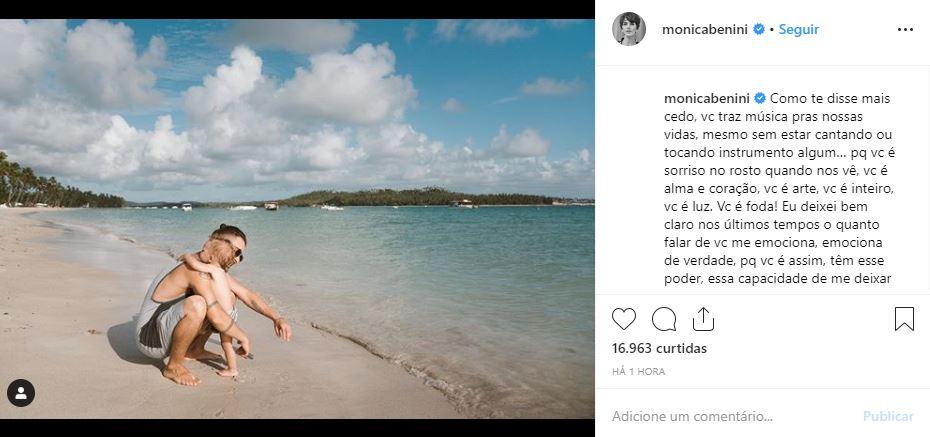Click the boats on the water in the photo

(270, 206)
